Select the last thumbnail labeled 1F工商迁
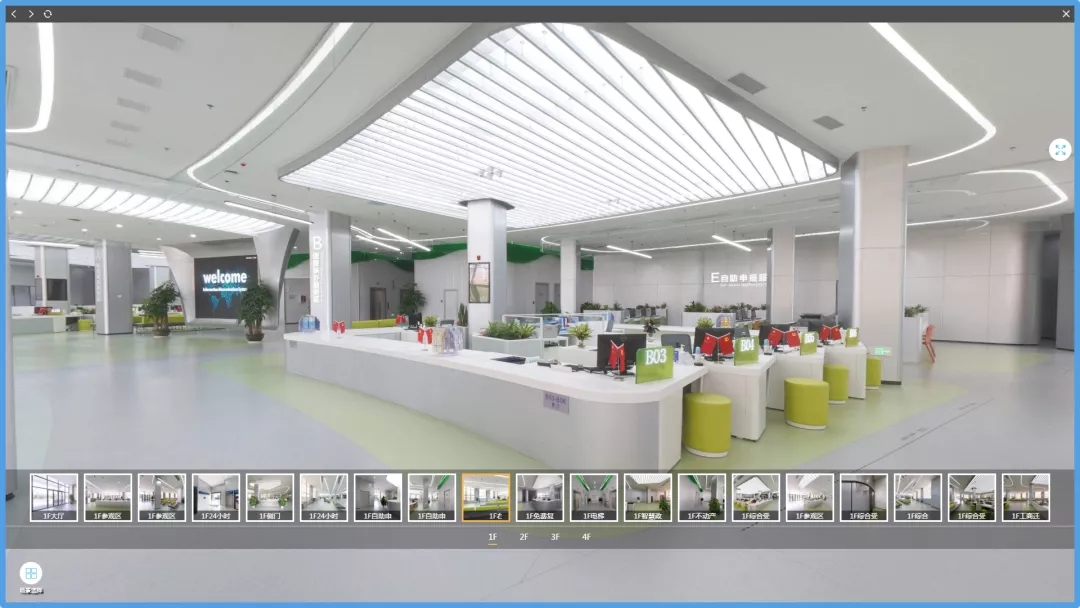 pos(1026,497)
